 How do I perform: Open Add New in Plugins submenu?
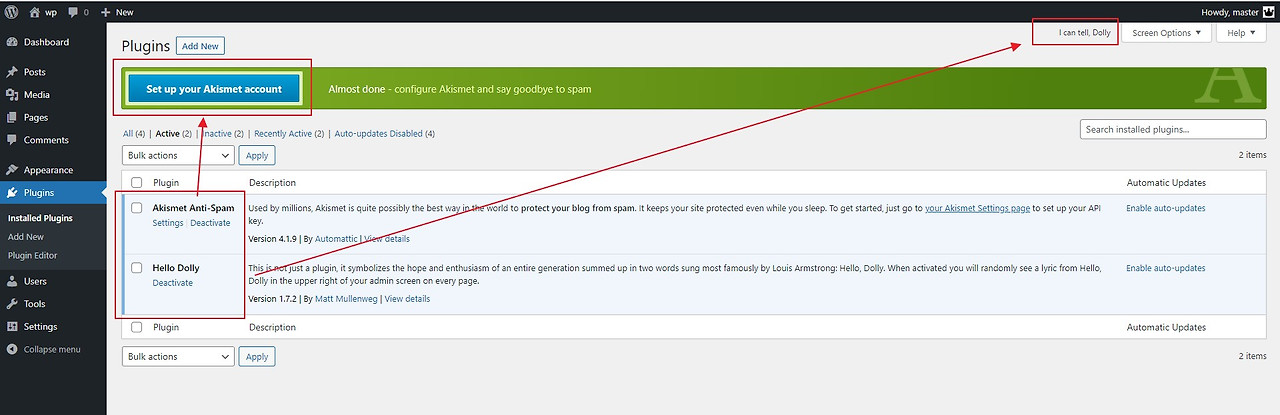tap(26, 237)
